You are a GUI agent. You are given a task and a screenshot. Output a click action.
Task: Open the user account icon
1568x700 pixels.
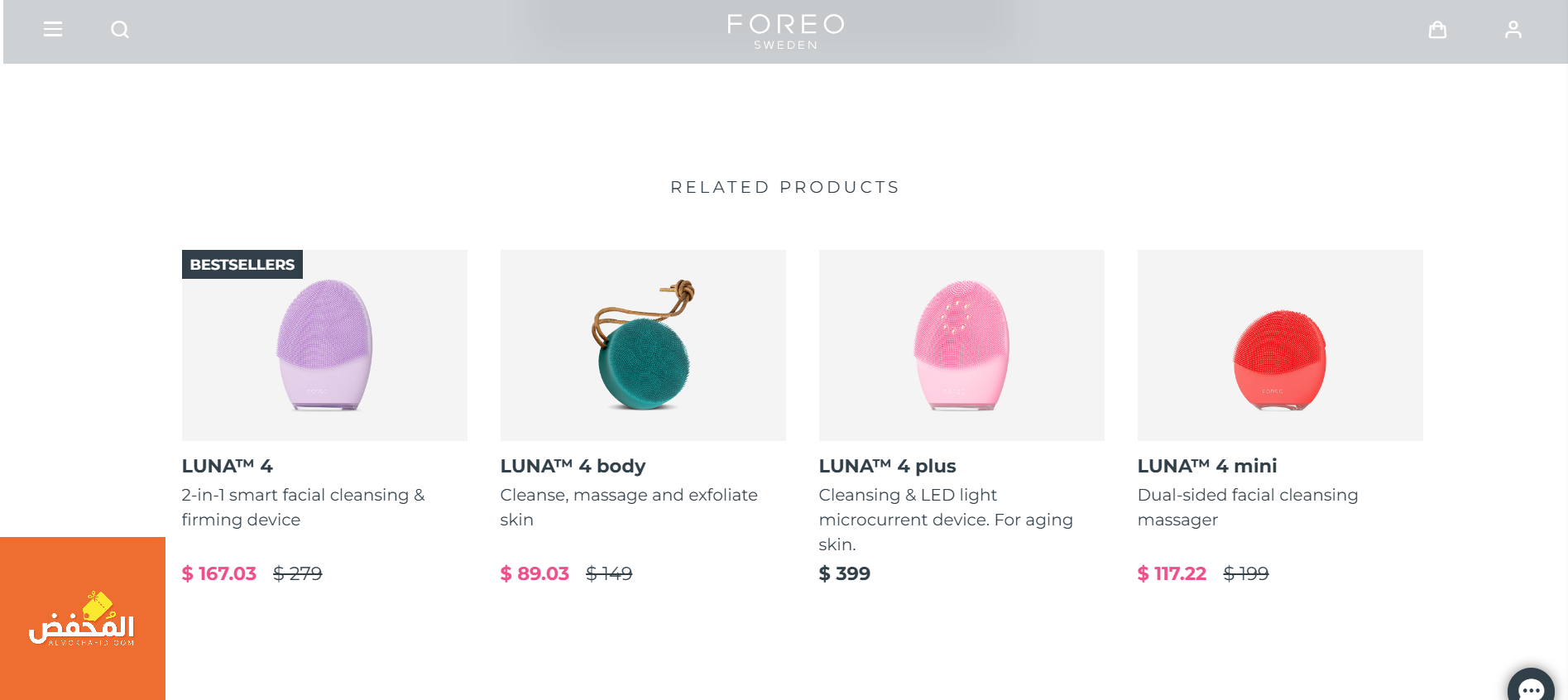pyautogui.click(x=1513, y=30)
